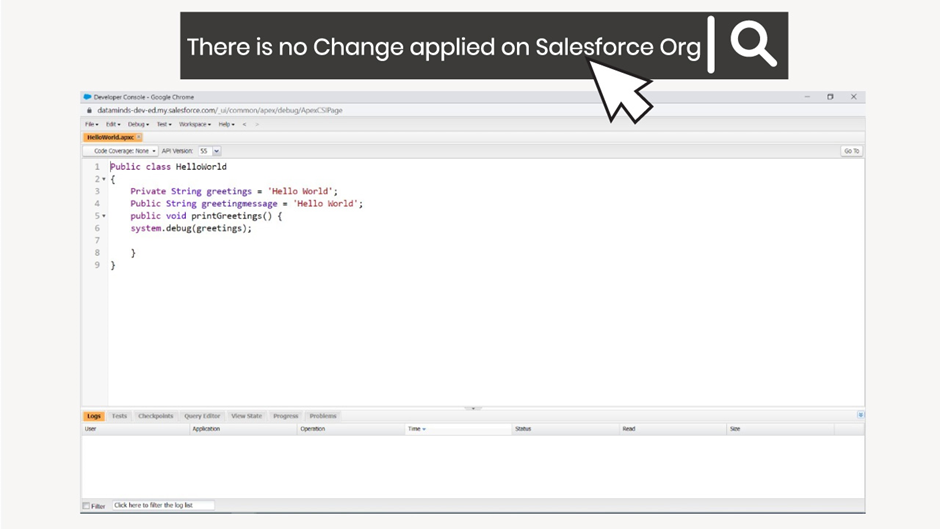940x529 pixels.
Task: Open the File menu
Action: pyautogui.click(x=91, y=124)
